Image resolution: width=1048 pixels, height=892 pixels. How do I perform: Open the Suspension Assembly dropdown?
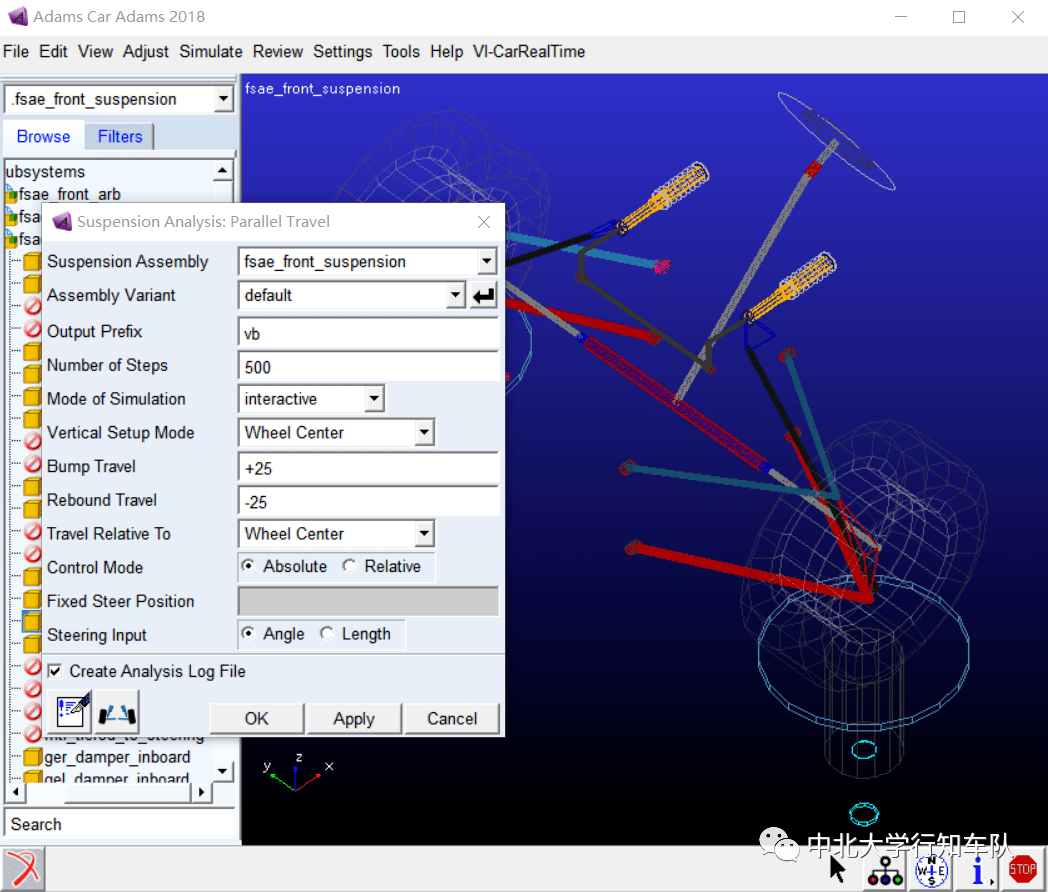pos(487,261)
